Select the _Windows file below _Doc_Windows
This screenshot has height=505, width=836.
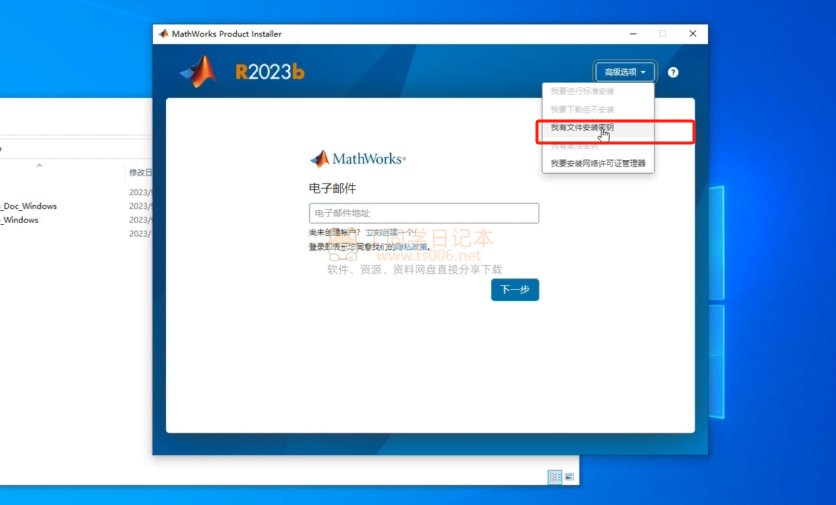tap(20, 220)
